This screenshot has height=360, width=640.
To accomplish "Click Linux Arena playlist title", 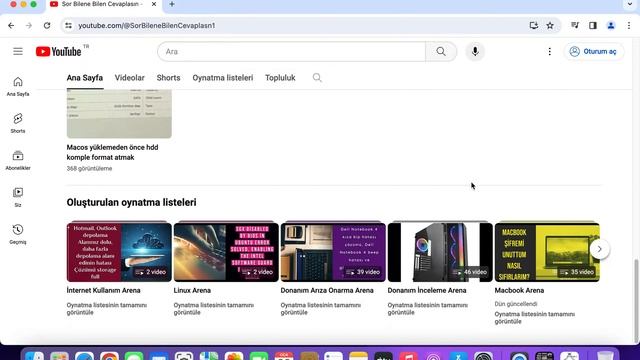I will [192, 290].
